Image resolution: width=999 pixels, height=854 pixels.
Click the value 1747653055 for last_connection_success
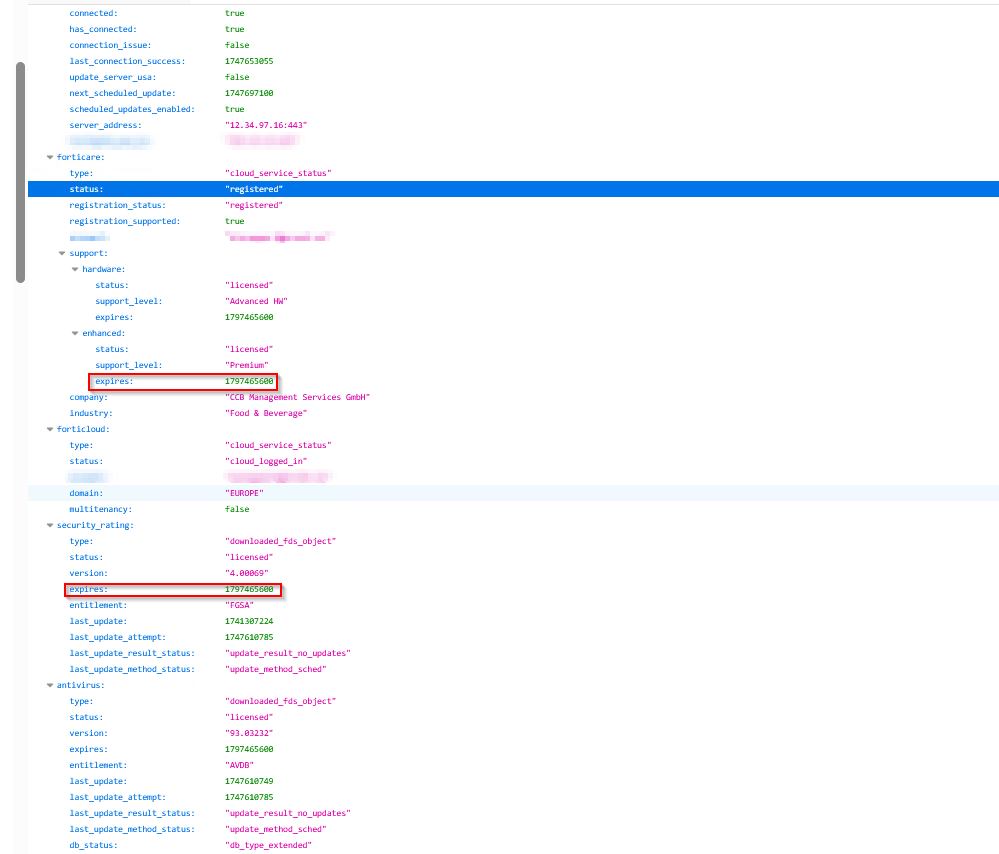pos(249,61)
